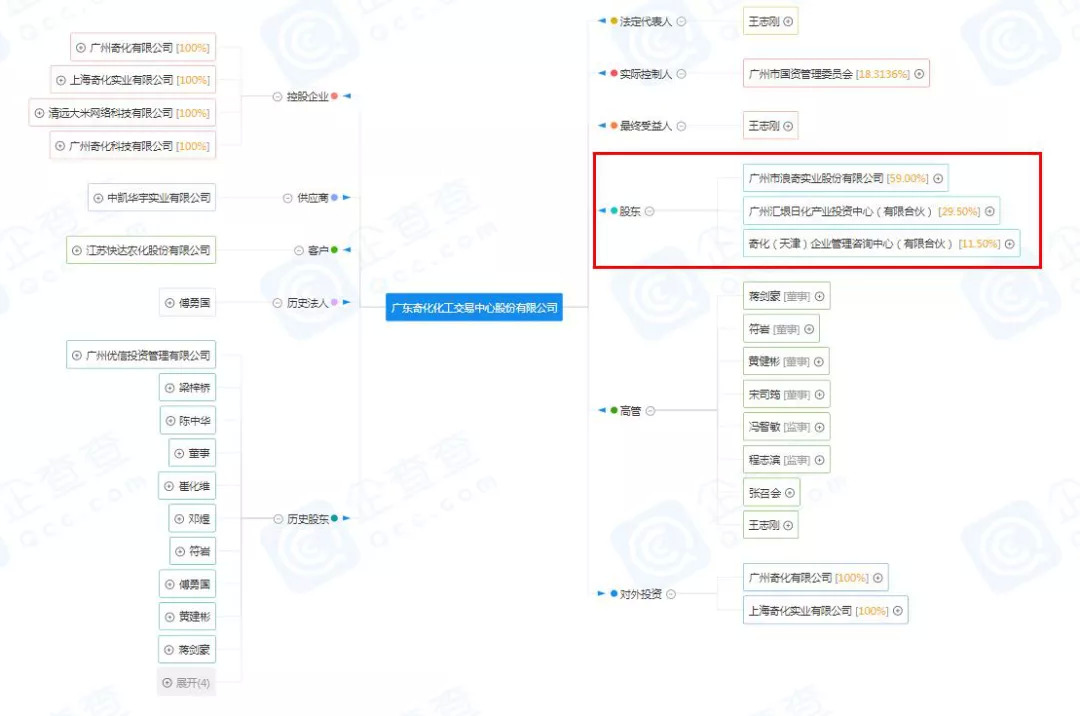Viewport: 1080px width, 716px height.
Task: Collapse the 客户 branch
Action: (298, 251)
